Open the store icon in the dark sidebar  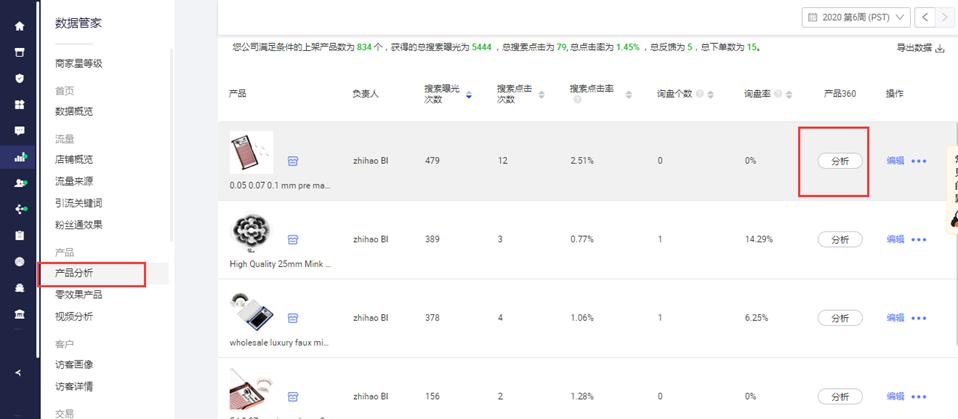[20, 53]
